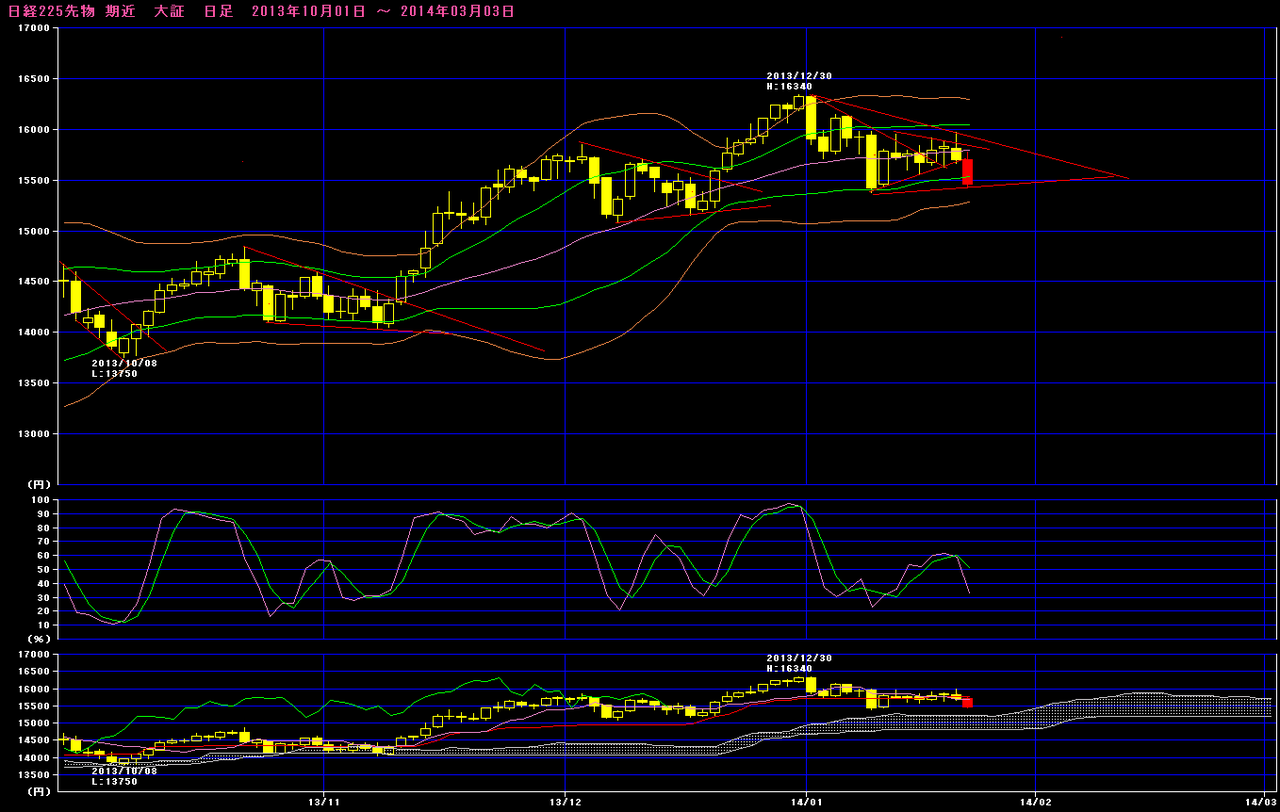
Task: Click the "日足" timeframe label in title
Action: point(218,11)
